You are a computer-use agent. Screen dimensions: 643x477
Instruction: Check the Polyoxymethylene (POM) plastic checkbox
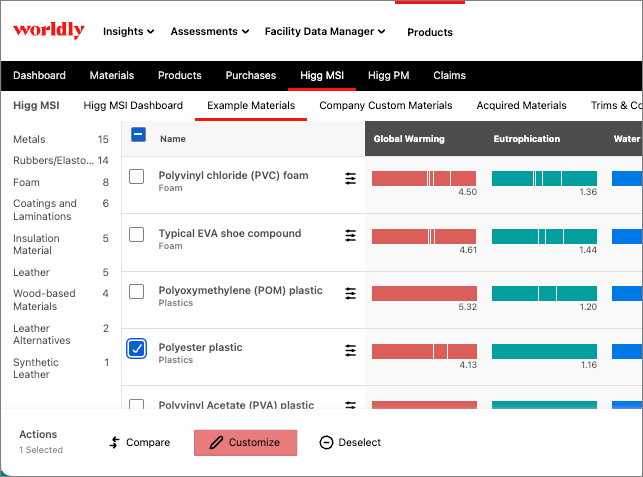pos(137,292)
